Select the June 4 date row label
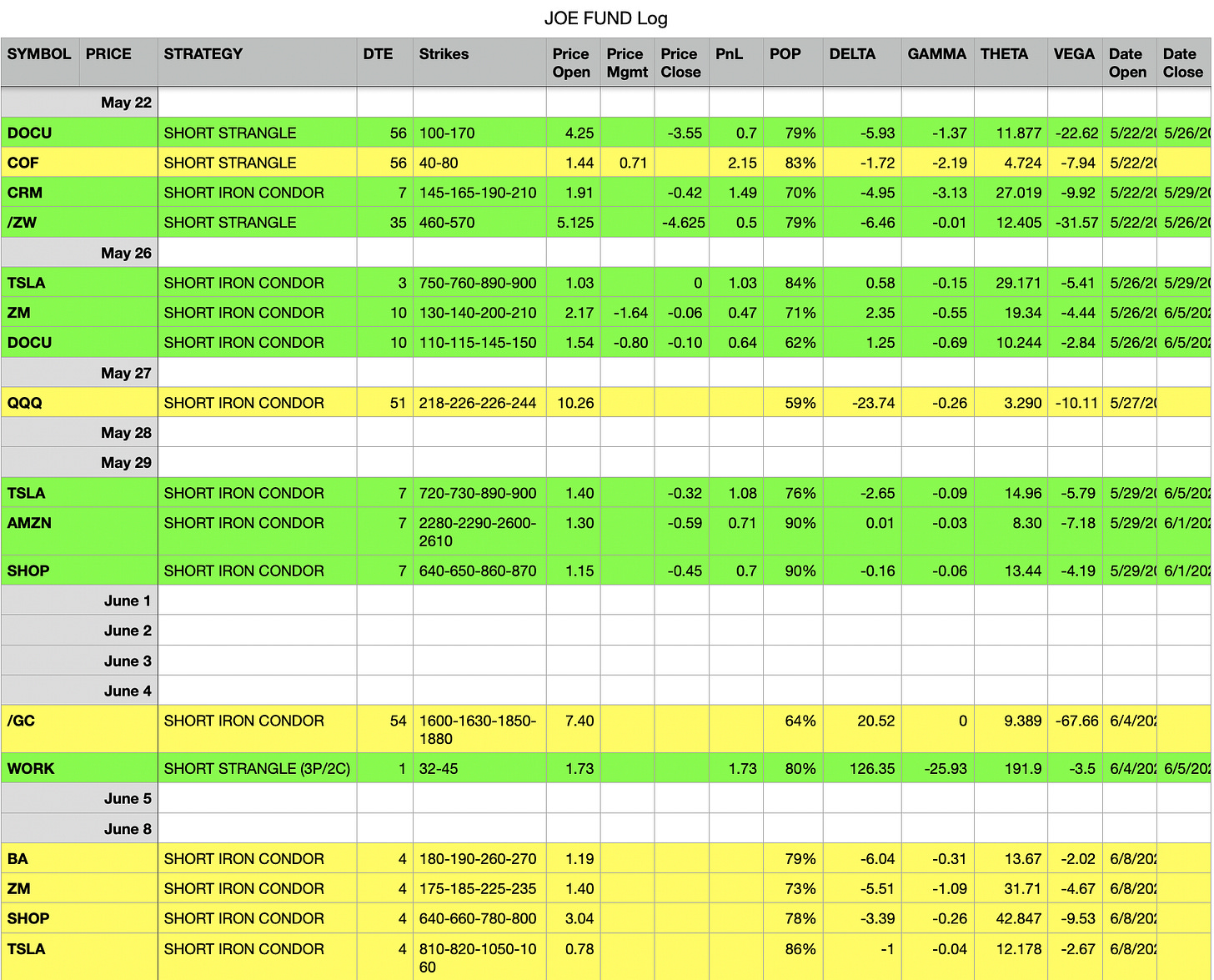Image resolution: width=1214 pixels, height=980 pixels. tap(128, 691)
